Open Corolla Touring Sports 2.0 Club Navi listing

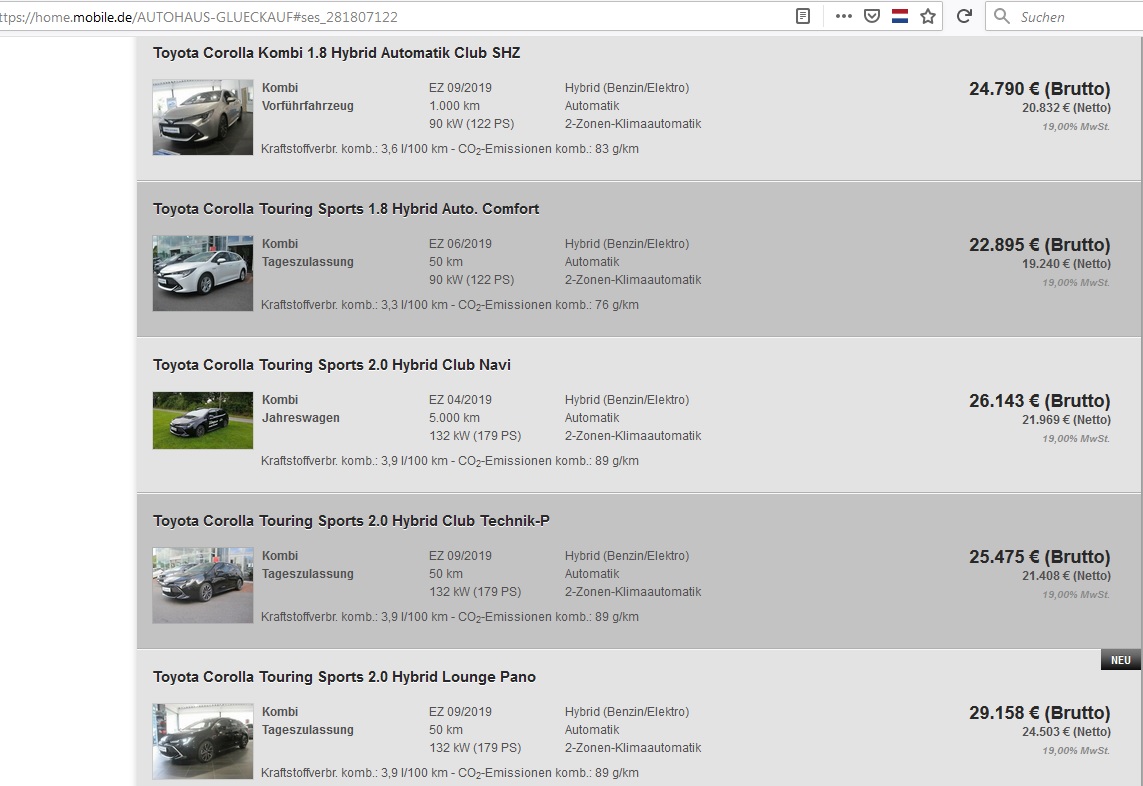[x=332, y=365]
